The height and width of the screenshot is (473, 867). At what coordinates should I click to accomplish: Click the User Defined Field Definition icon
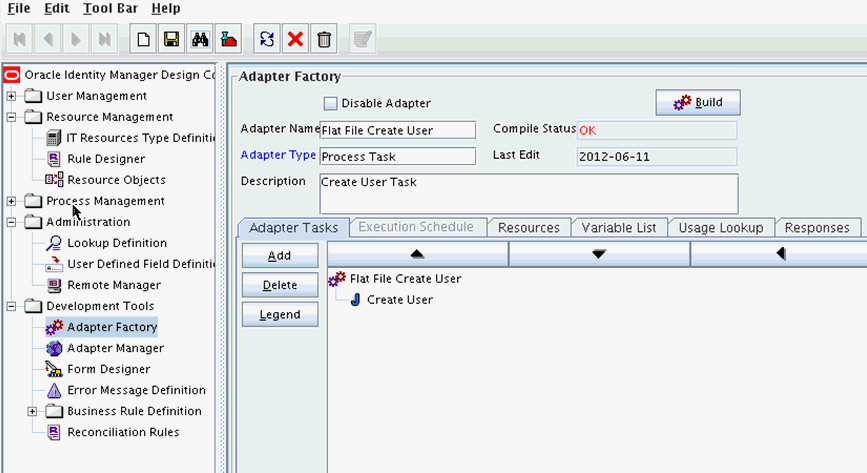point(54,264)
